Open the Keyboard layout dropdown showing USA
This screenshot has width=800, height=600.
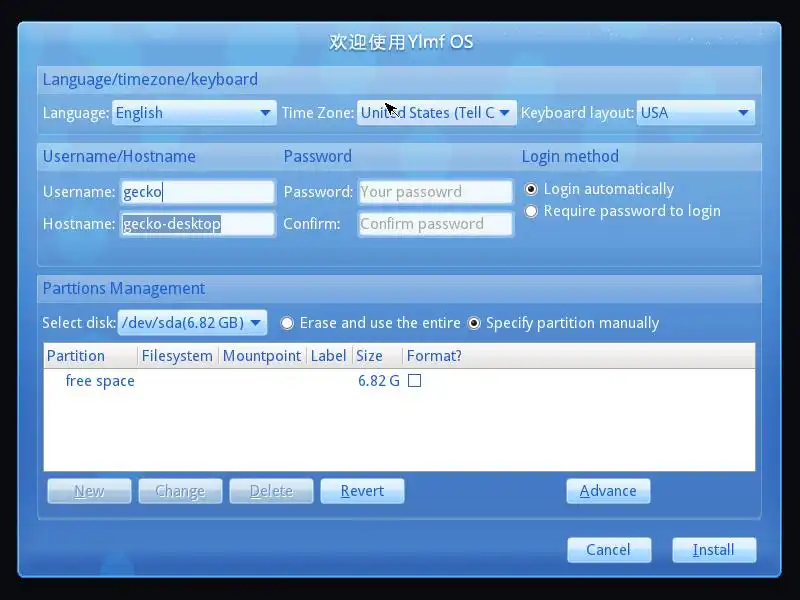pyautogui.click(x=695, y=113)
